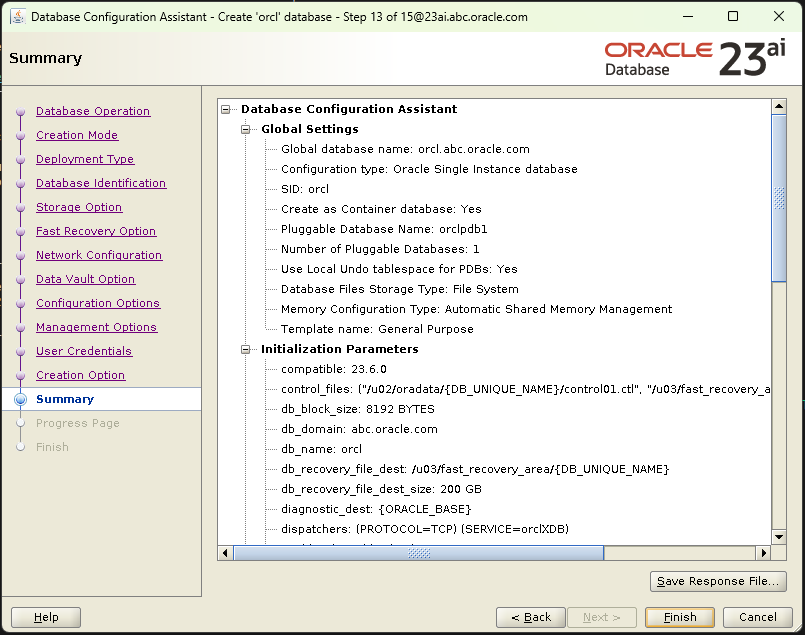This screenshot has width=805, height=635.
Task: Click the Oracle Database 23ai logo
Action: point(697,57)
